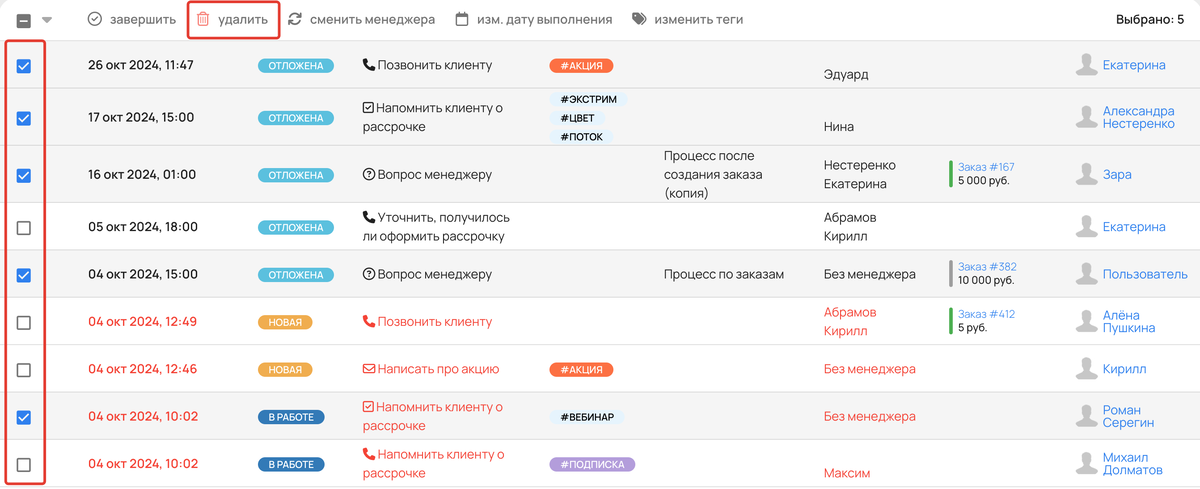
Task: Click the #ЦВЕТ tag
Action: (576, 118)
